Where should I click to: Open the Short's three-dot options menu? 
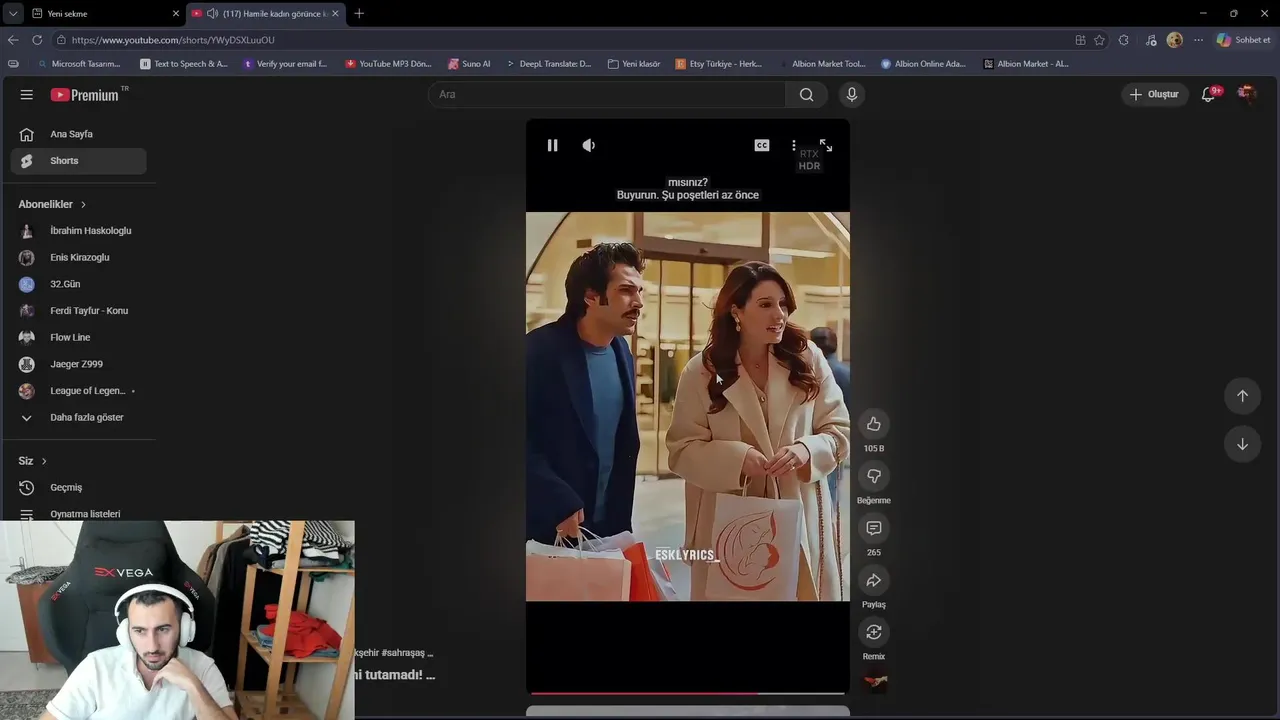794,145
